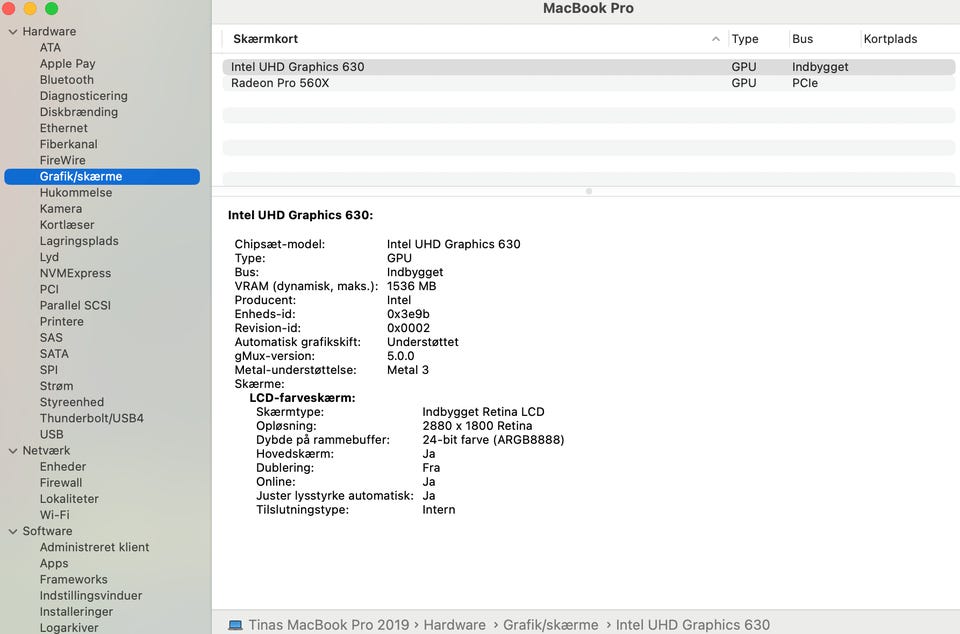Viewport: 960px width, 634px height.
Task: Open Lagringsplads in the sidebar
Action: 79,241
